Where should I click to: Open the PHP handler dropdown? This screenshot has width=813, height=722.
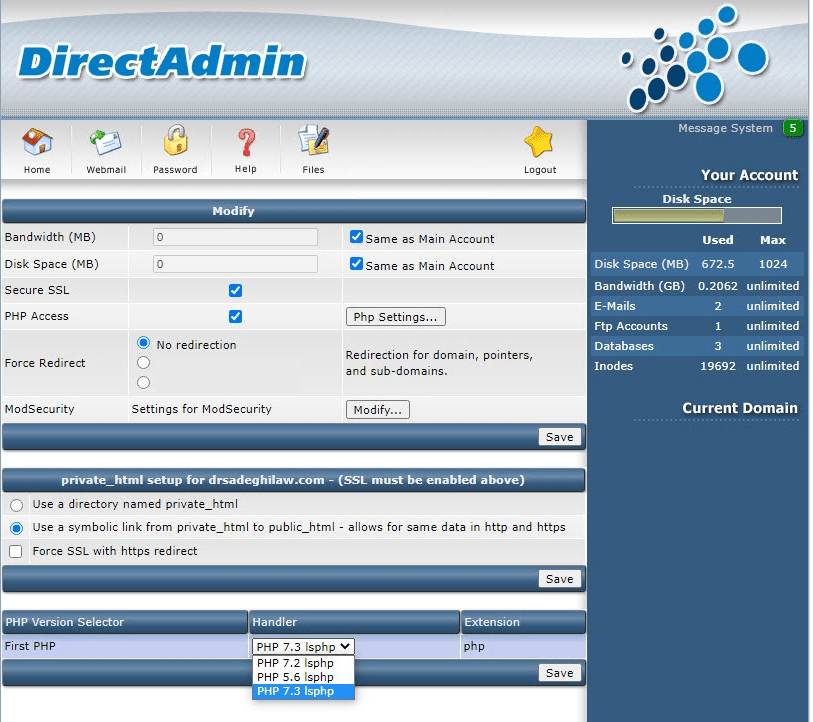coord(303,647)
